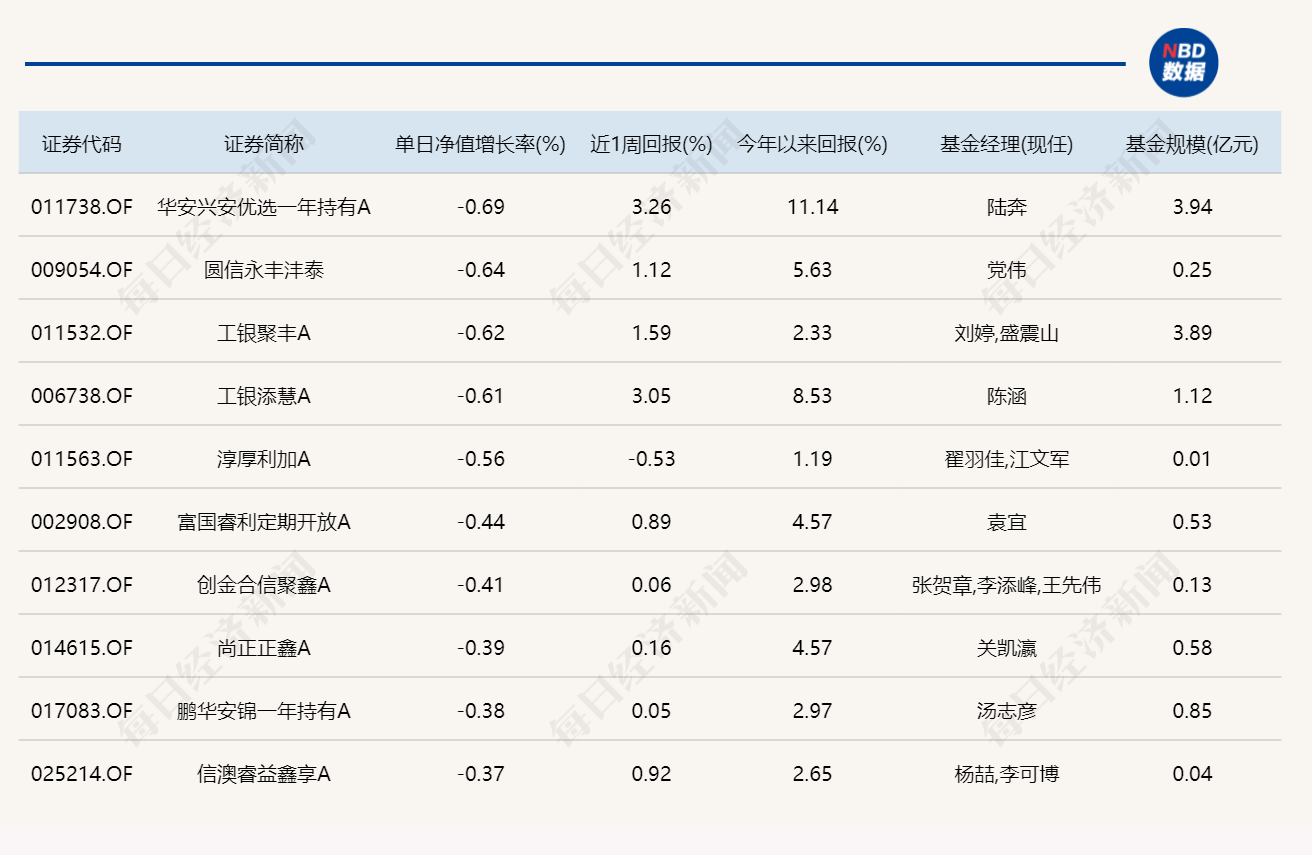The width and height of the screenshot is (1312, 855).
Task: Select fund code 011738.OF
Action: [x=82, y=207]
